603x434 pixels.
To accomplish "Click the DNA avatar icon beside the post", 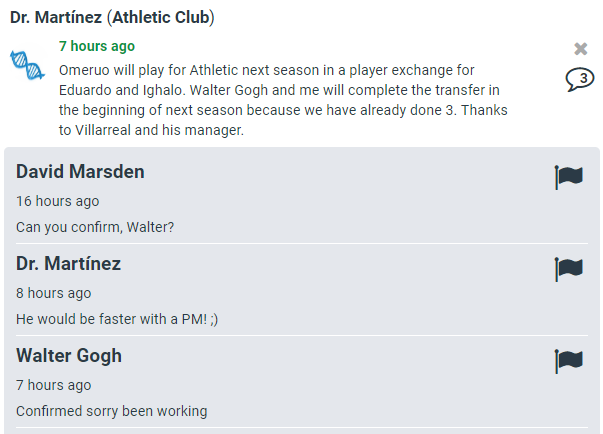I will (x=28, y=63).
